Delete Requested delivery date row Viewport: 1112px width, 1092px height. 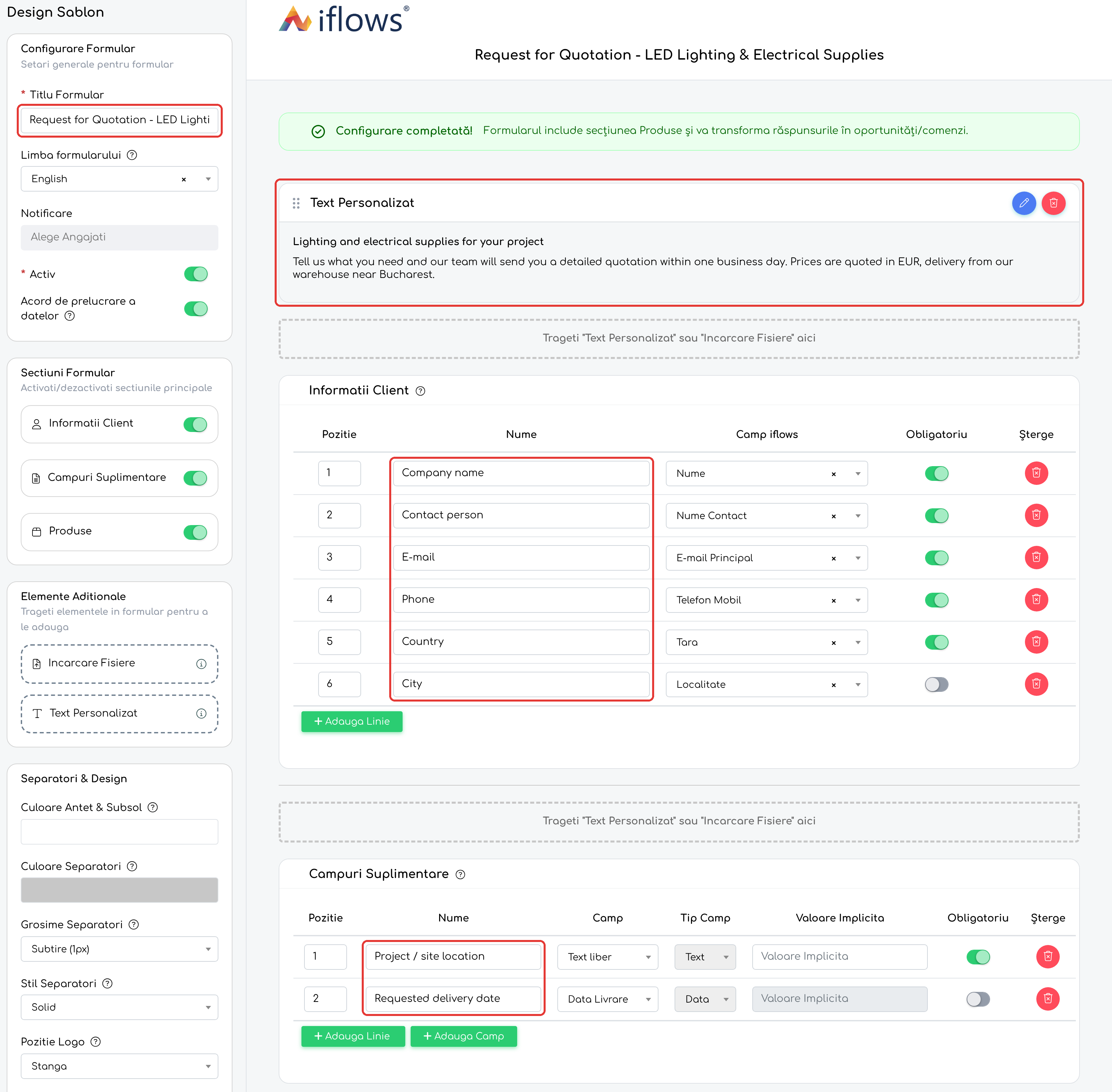(x=1048, y=999)
